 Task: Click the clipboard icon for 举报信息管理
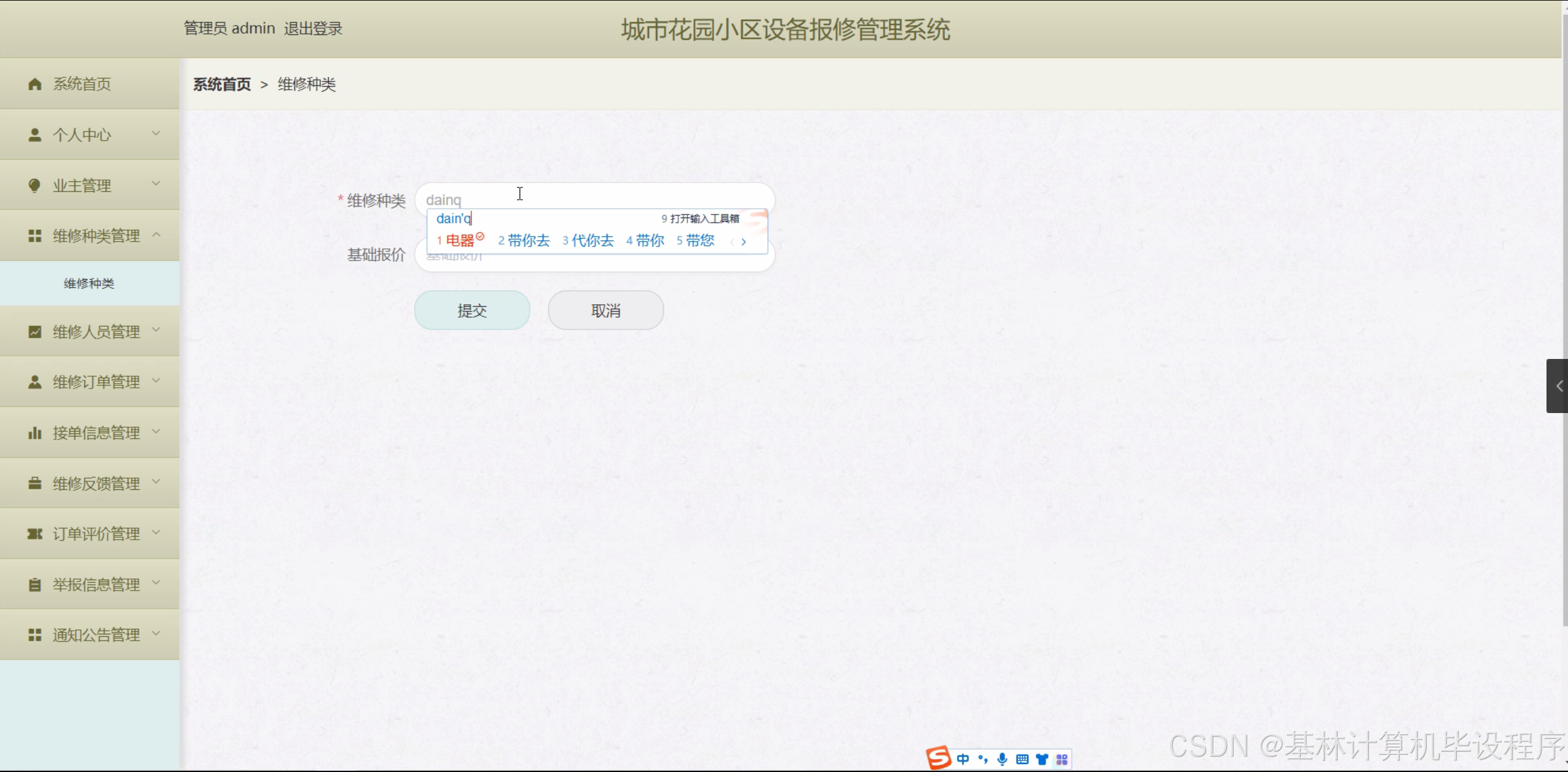[35, 585]
